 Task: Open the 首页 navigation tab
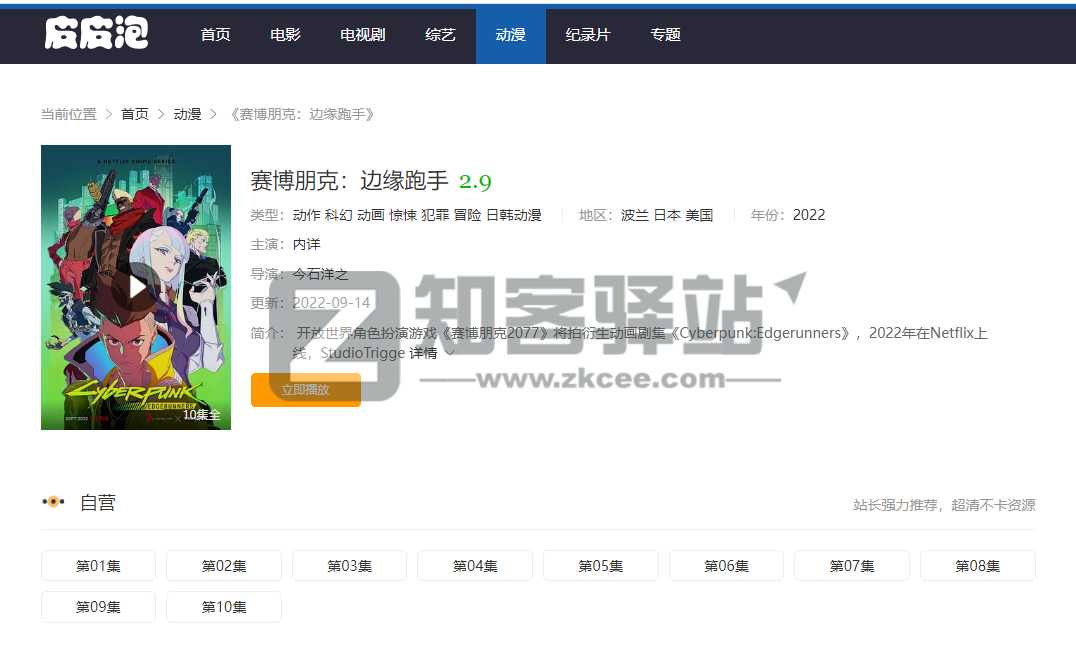(x=215, y=35)
